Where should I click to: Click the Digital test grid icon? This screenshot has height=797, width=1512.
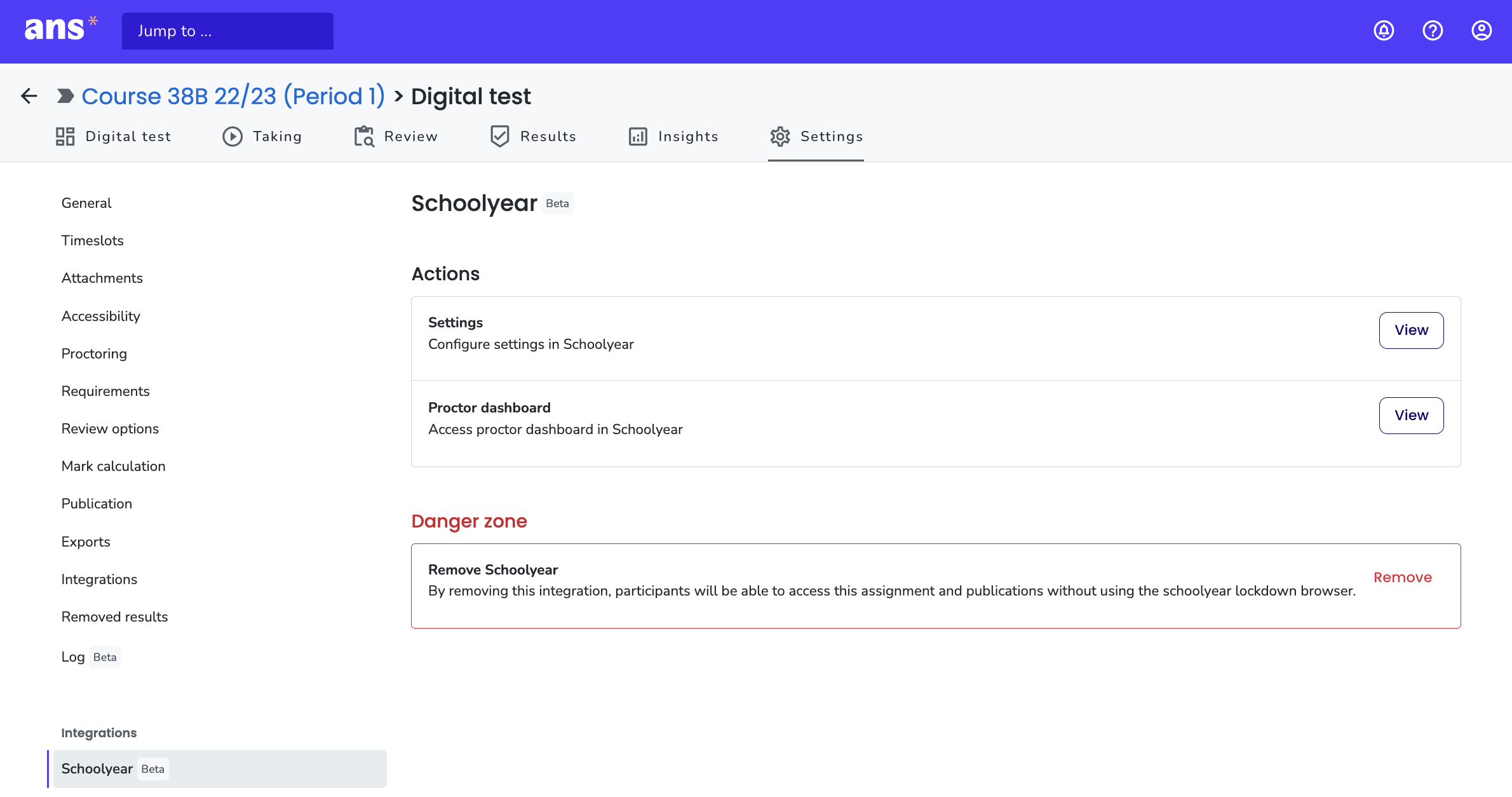point(65,136)
